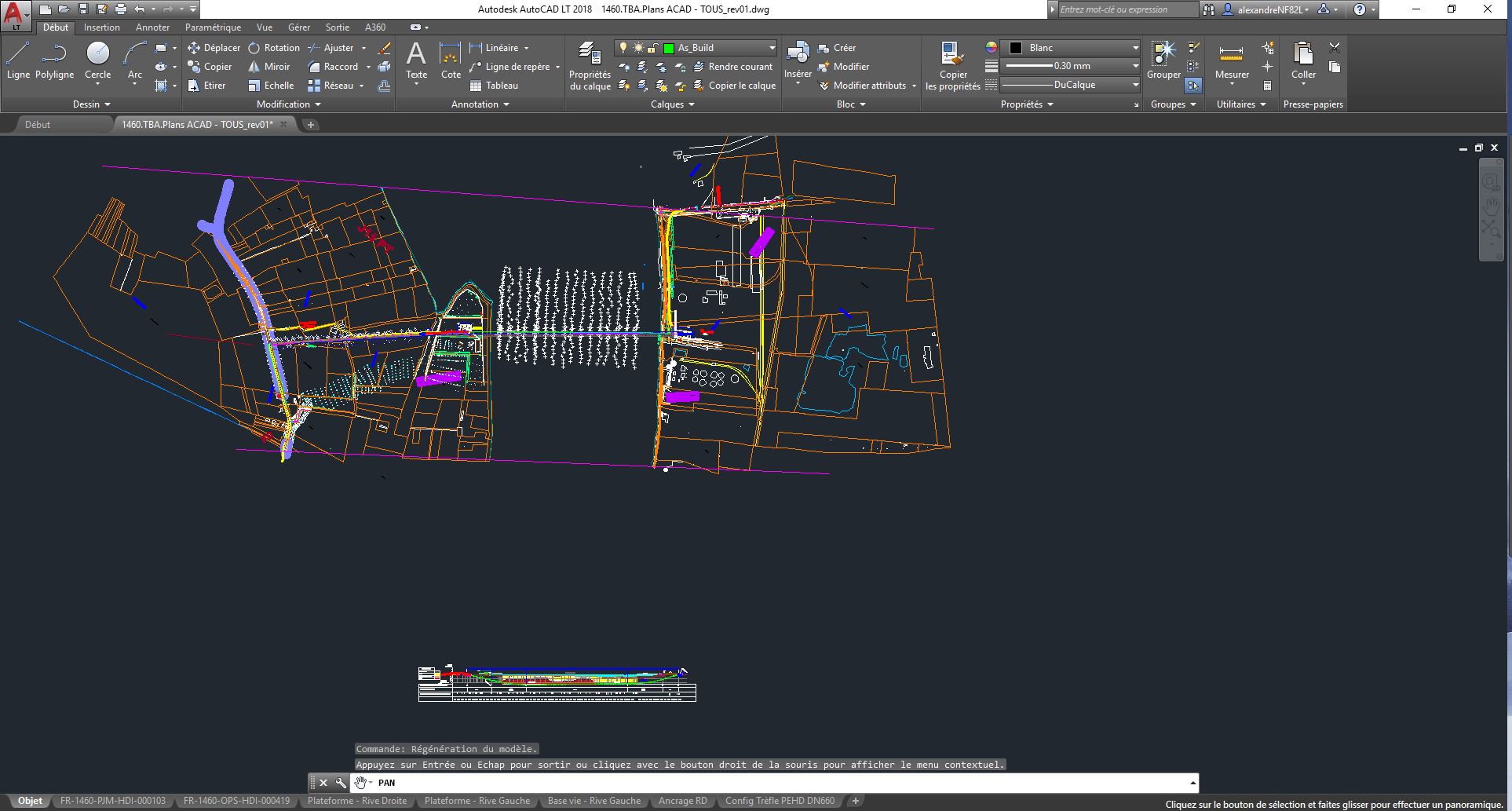Viewport: 1512px width, 811px height.
Task: Insert a Tableau
Action: (x=495, y=86)
